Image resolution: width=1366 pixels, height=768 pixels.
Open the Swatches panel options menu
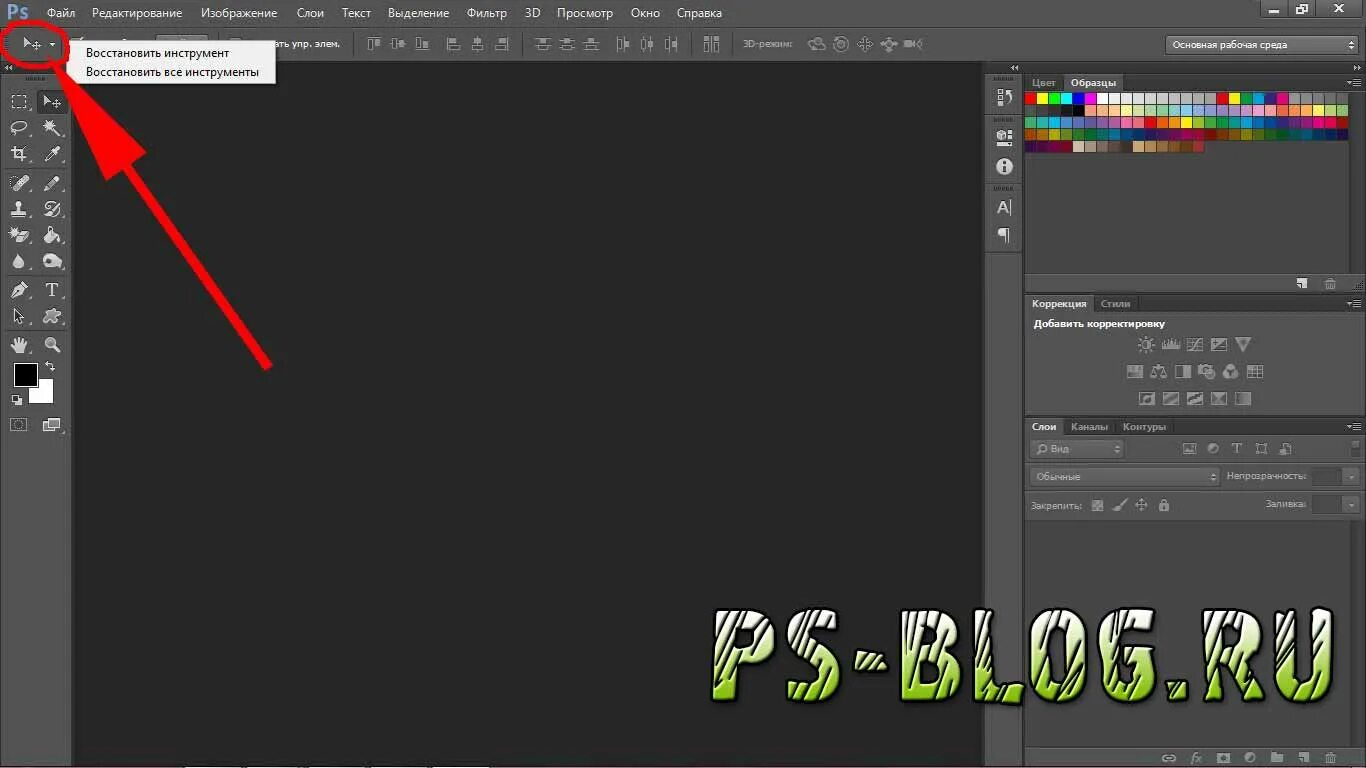(x=1354, y=83)
